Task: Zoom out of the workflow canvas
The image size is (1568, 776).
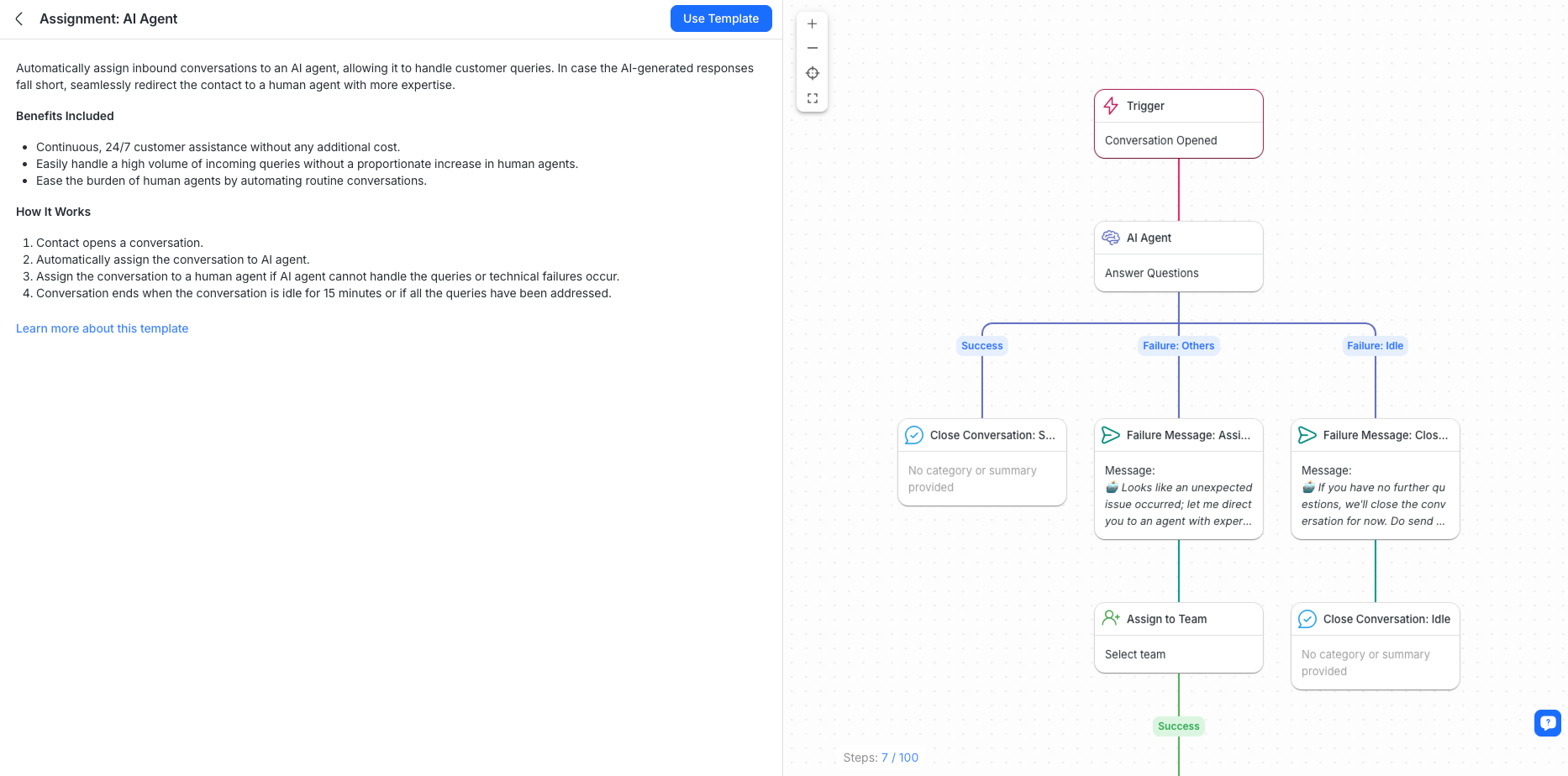Action: tap(812, 48)
